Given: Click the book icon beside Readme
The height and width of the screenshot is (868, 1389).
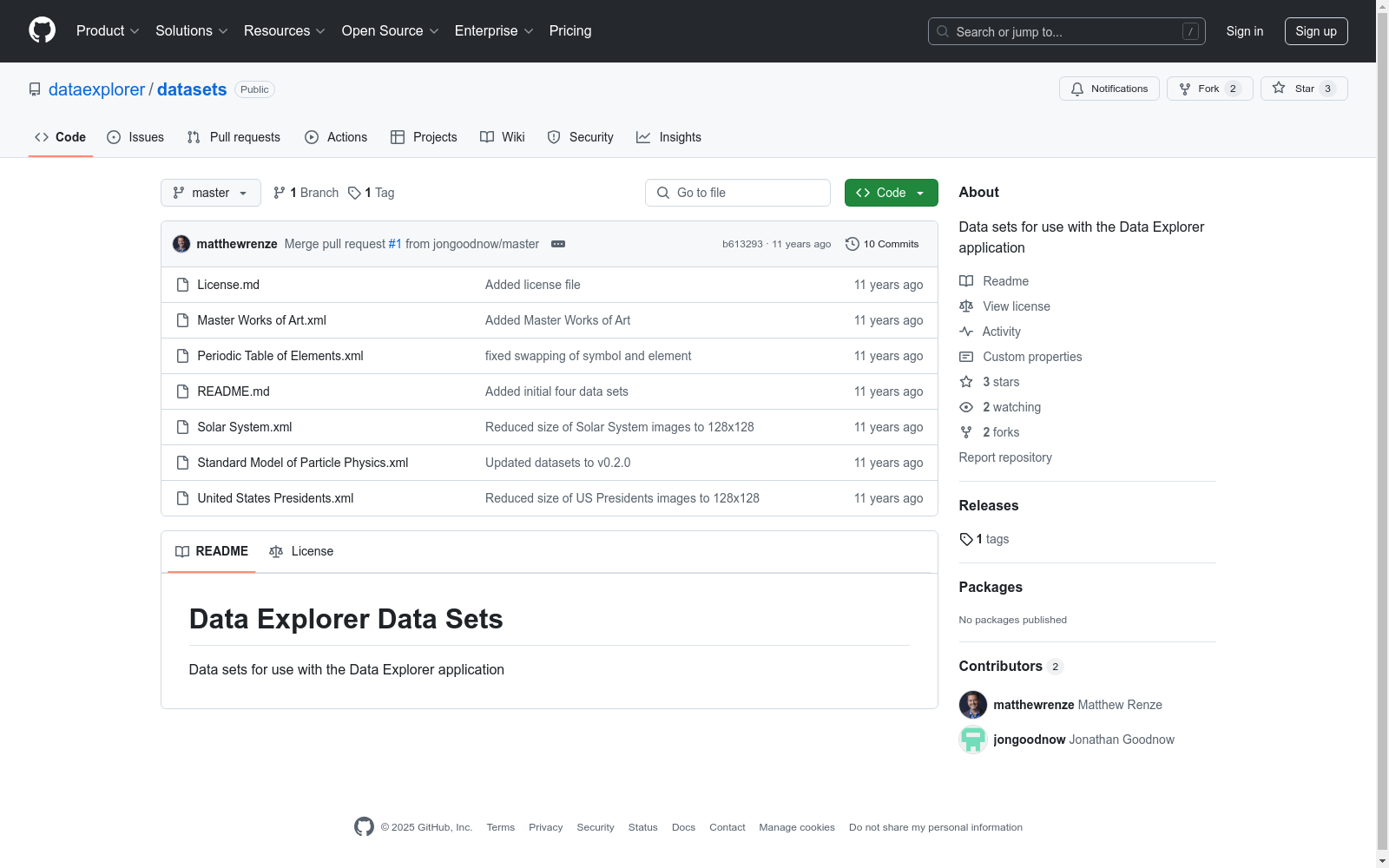Looking at the screenshot, I should tap(966, 281).
